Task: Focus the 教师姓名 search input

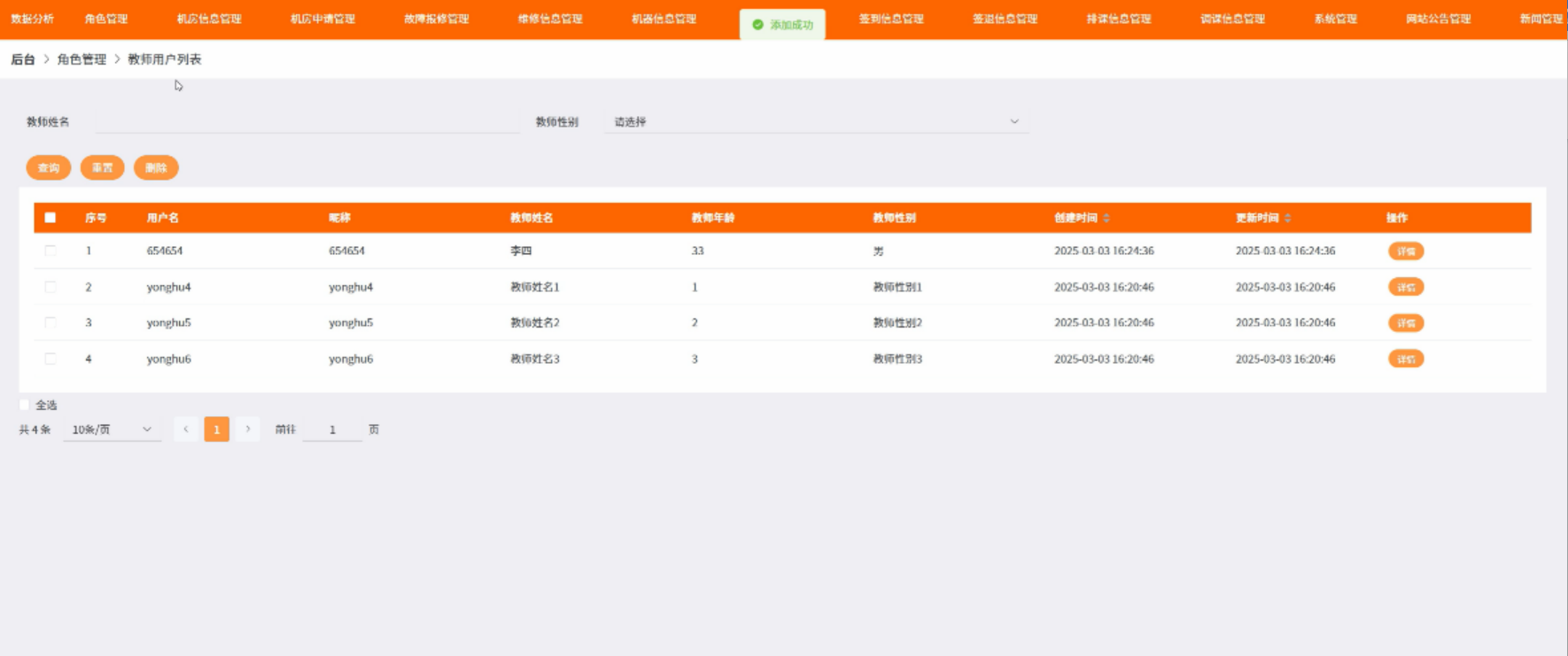Action: (307, 122)
